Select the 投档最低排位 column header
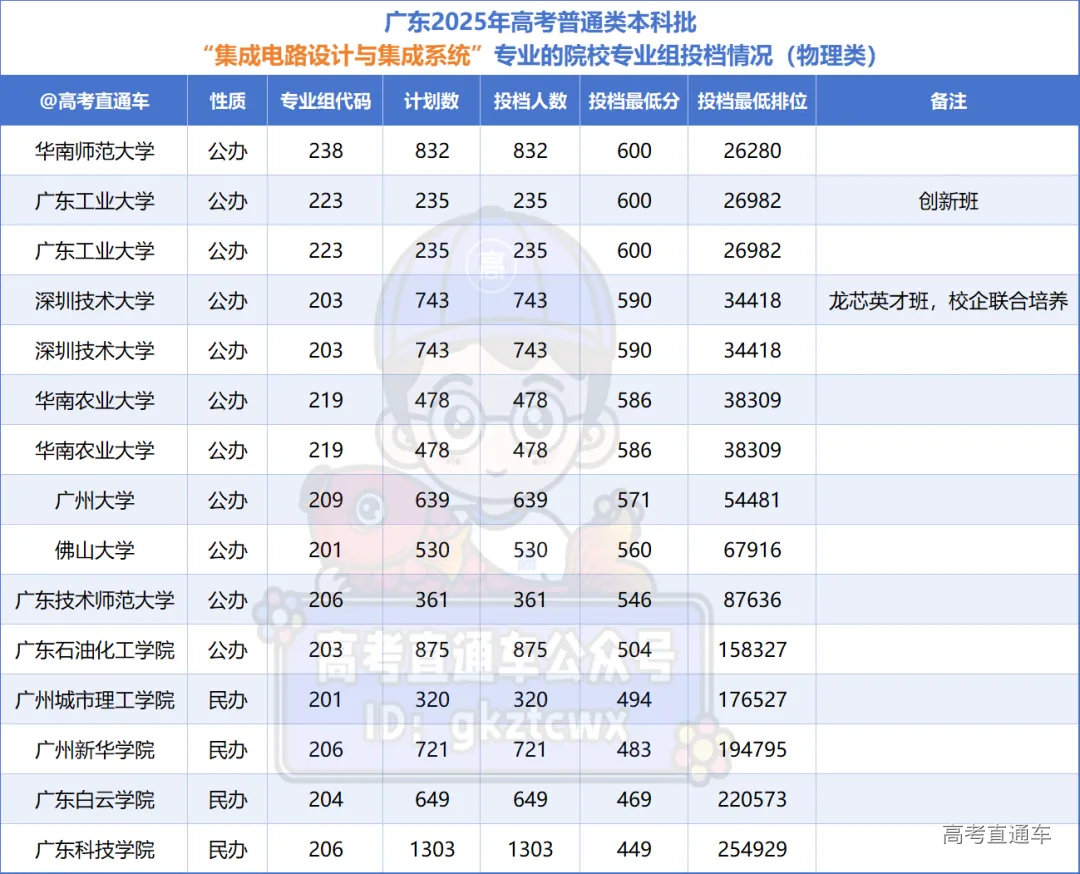The width and height of the screenshot is (1080, 874). point(752,101)
